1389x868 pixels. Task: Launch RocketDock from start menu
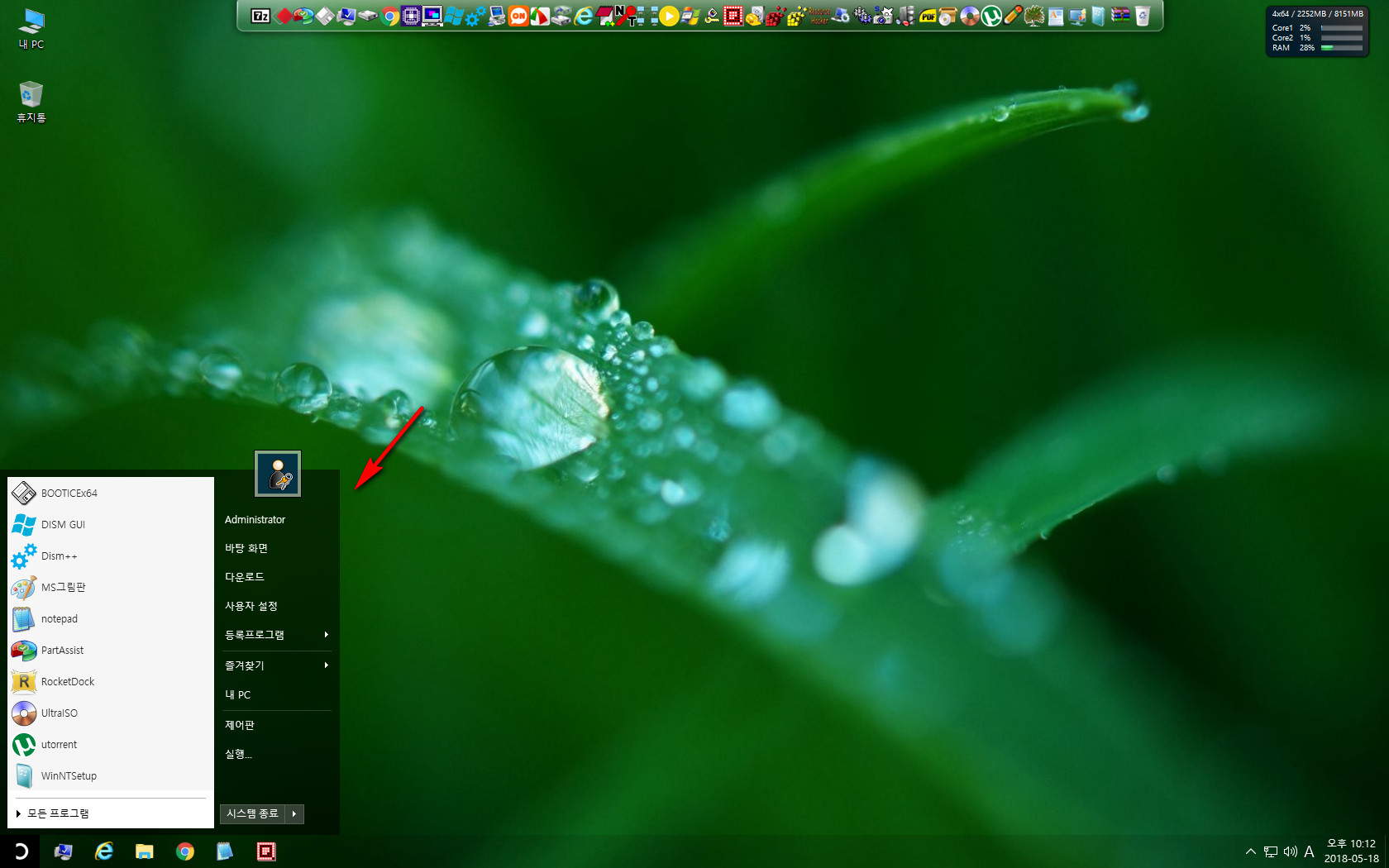pos(110,682)
